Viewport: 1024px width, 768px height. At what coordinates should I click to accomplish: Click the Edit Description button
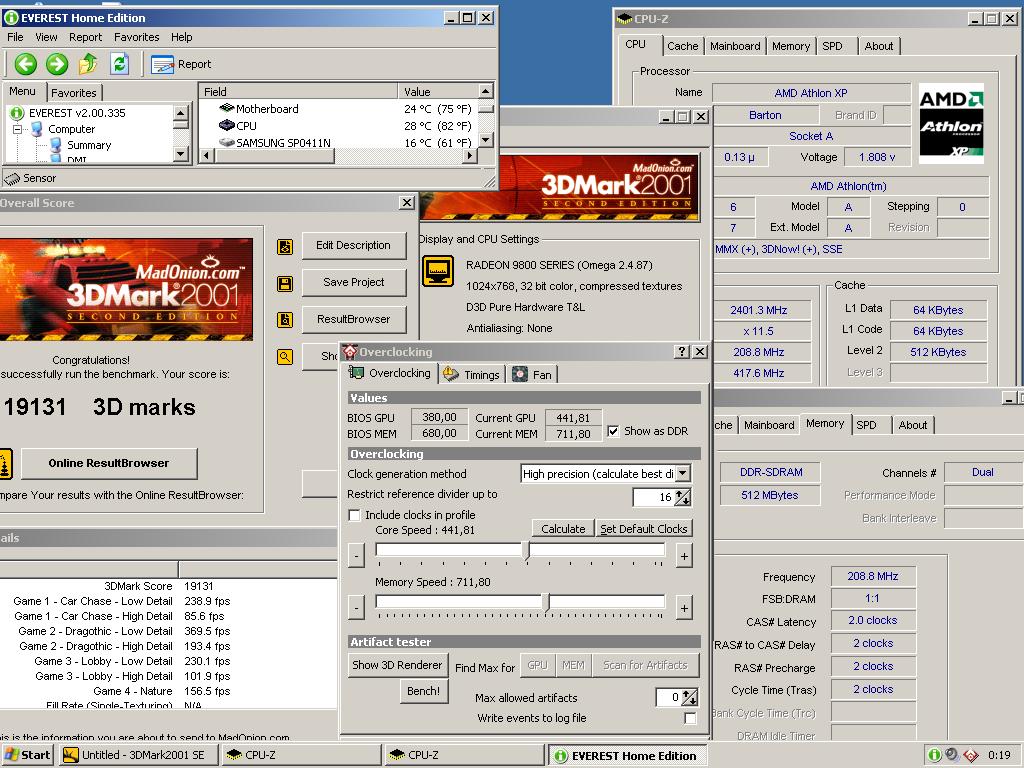click(353, 246)
